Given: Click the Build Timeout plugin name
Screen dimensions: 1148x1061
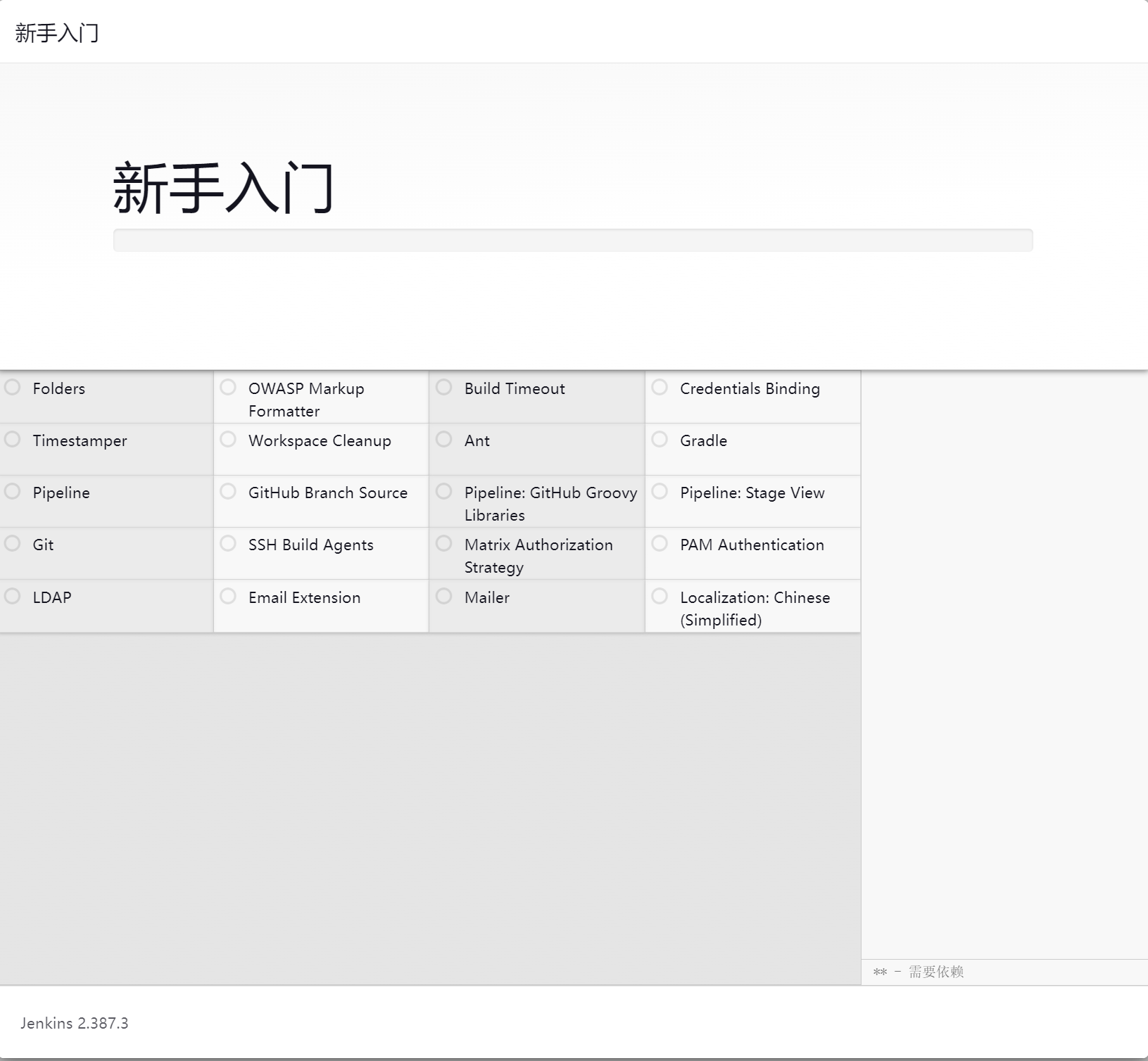Looking at the screenshot, I should pos(515,388).
